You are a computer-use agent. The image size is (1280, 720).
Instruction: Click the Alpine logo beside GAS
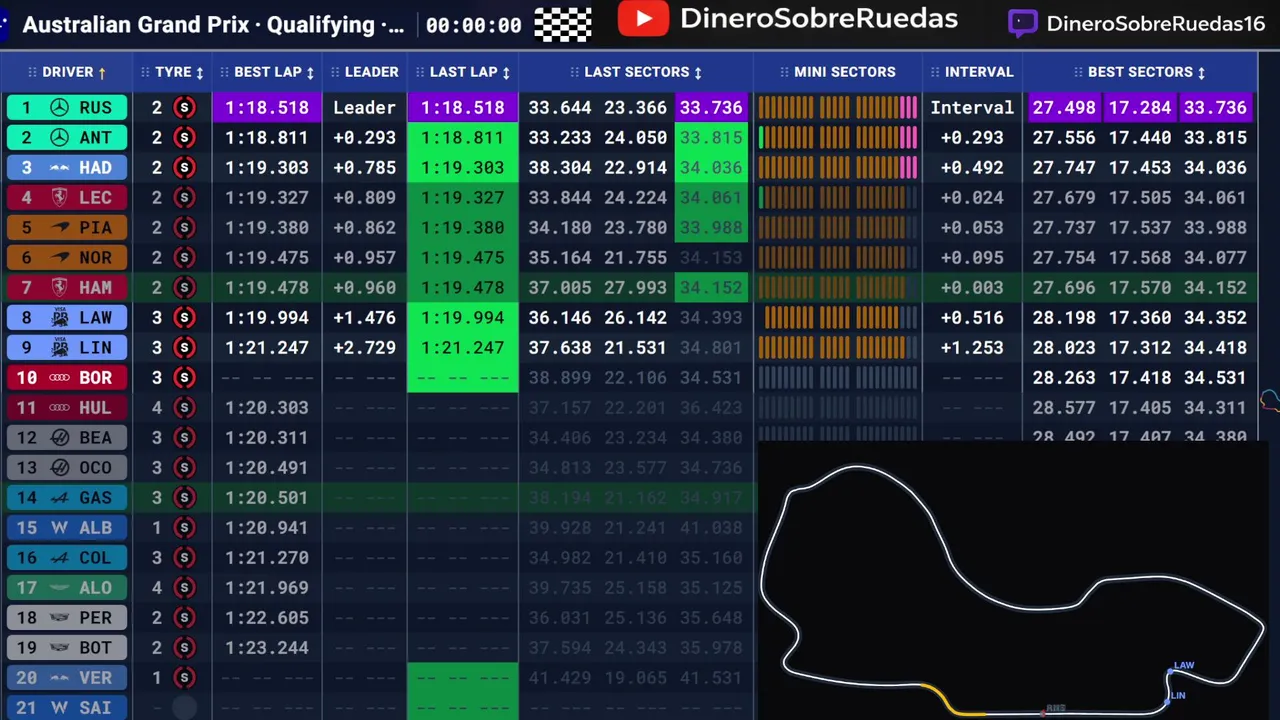click(59, 497)
